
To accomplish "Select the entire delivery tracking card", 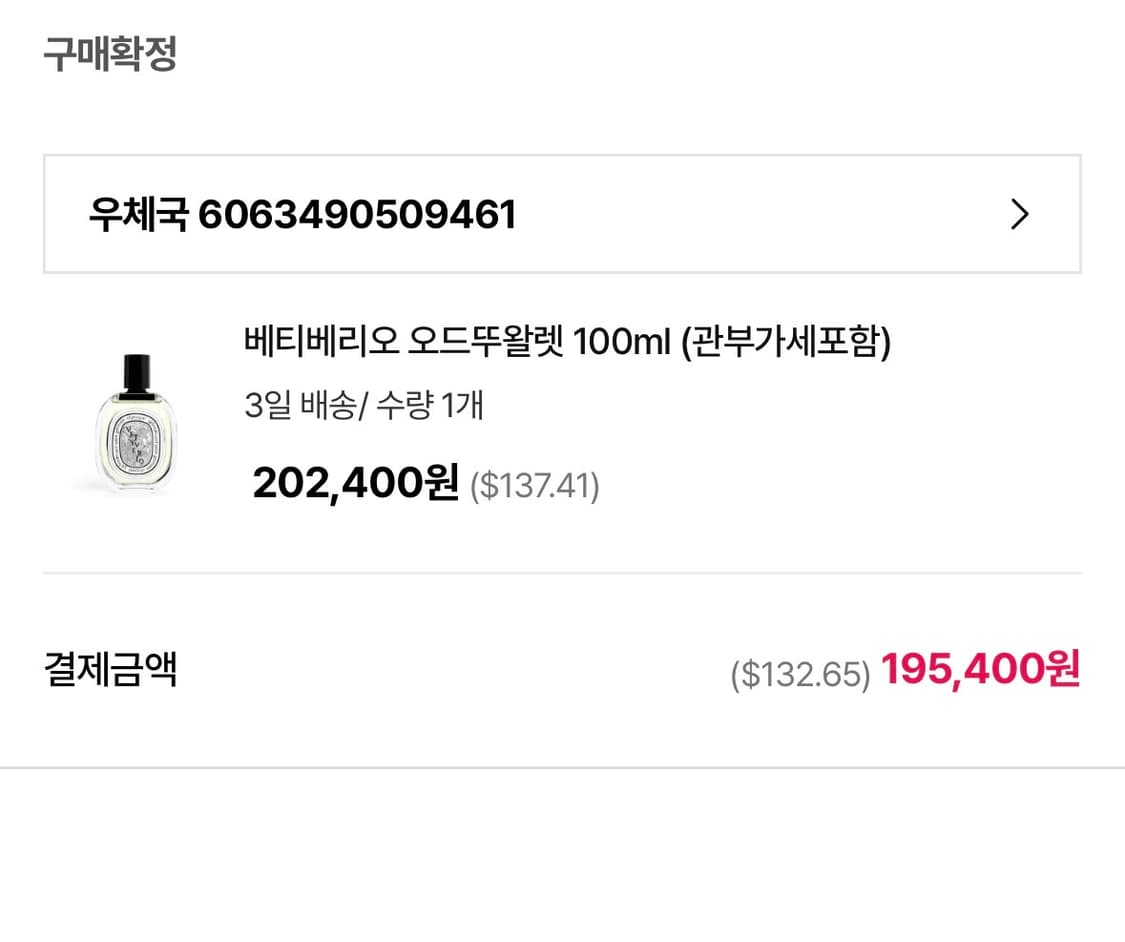I will coord(560,213).
